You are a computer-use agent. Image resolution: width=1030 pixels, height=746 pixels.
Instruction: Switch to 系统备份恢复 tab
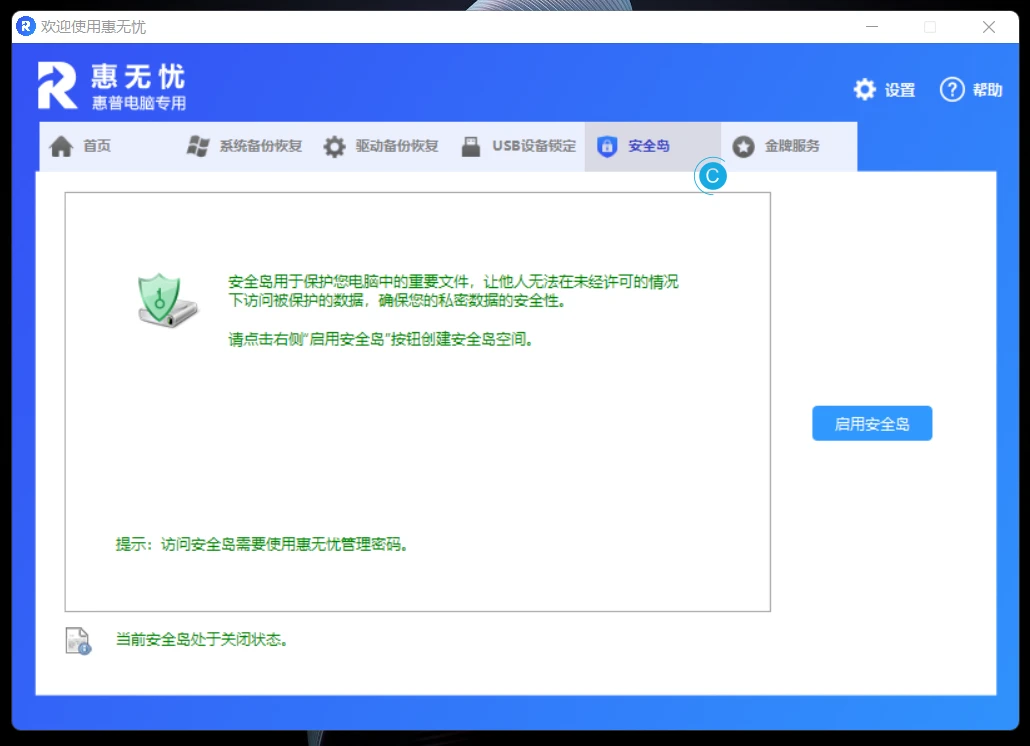click(x=244, y=146)
